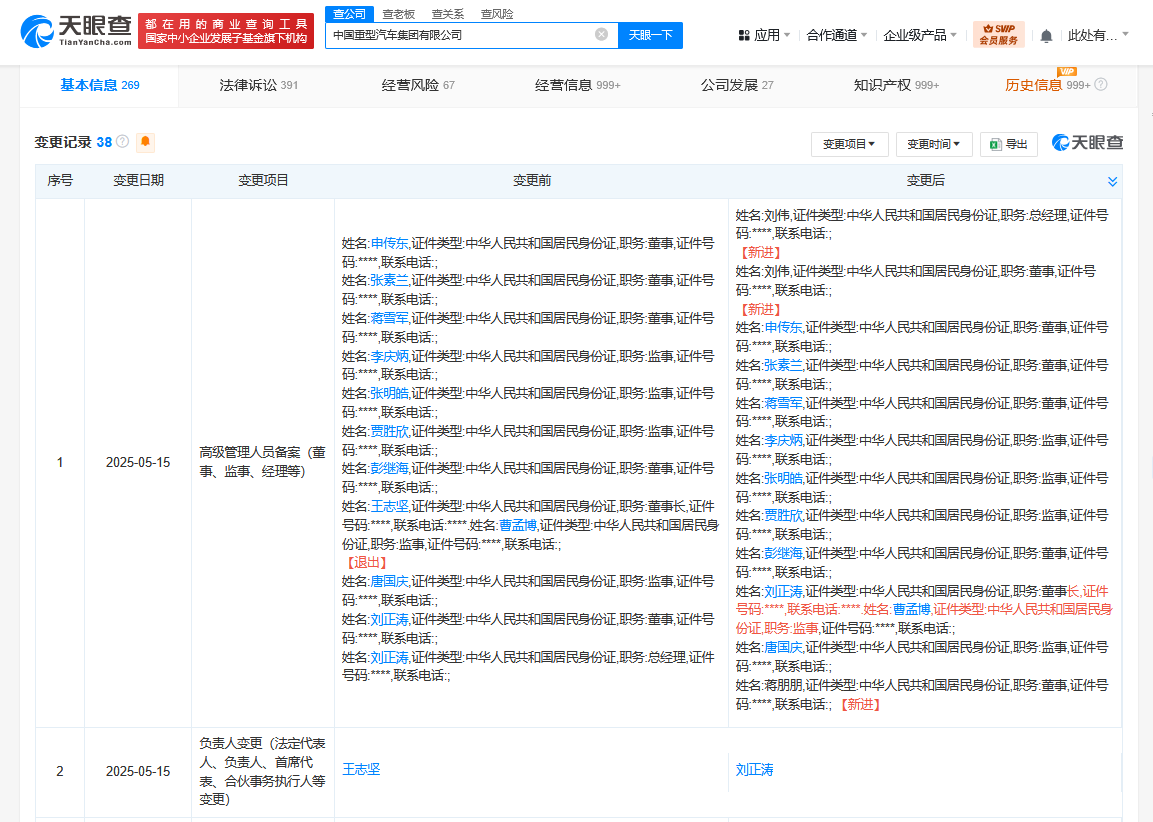Screen dimensions: 1153x822
Task: Open the 变更项目 filter dropdown
Action: click(x=849, y=144)
